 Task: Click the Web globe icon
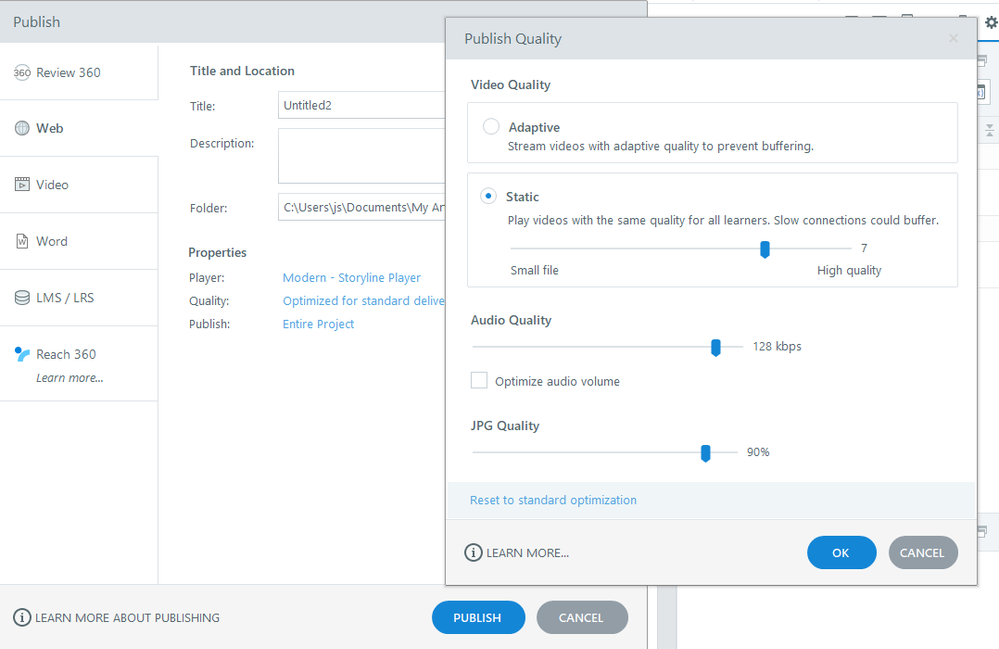[x=22, y=128]
